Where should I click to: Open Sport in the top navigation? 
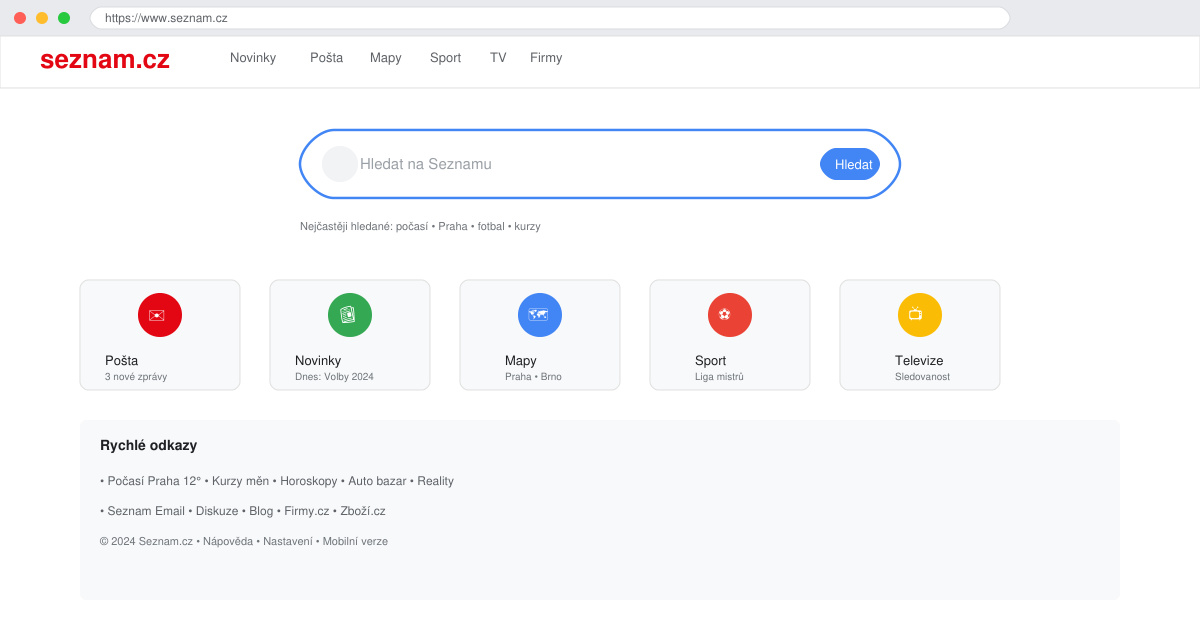click(x=445, y=58)
